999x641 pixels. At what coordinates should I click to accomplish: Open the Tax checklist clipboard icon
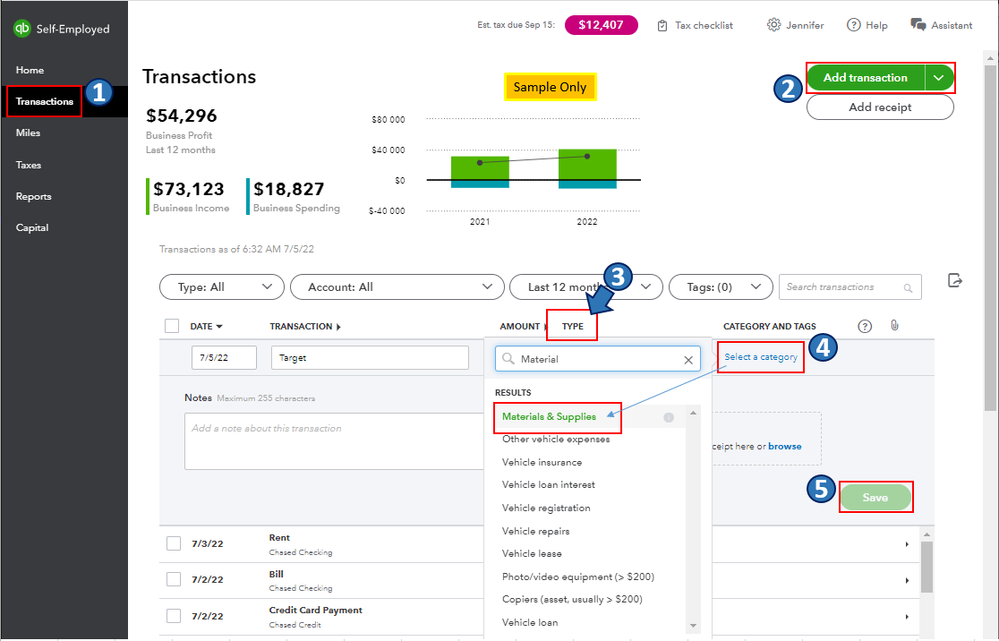pos(662,26)
